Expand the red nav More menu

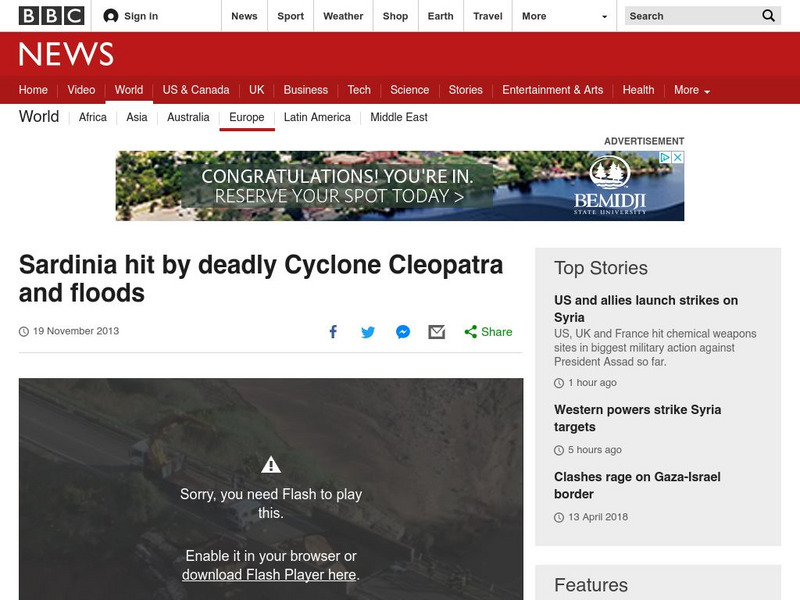[691, 90]
